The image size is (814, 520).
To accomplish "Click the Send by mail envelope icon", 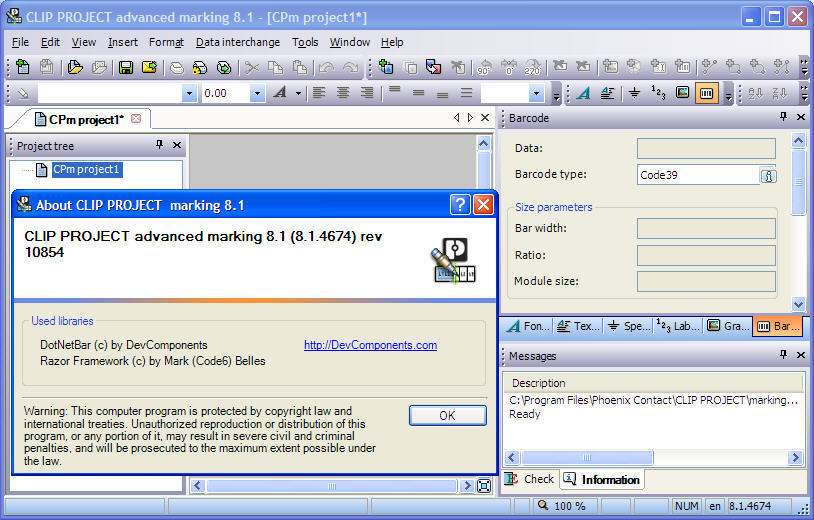I will pos(150,67).
